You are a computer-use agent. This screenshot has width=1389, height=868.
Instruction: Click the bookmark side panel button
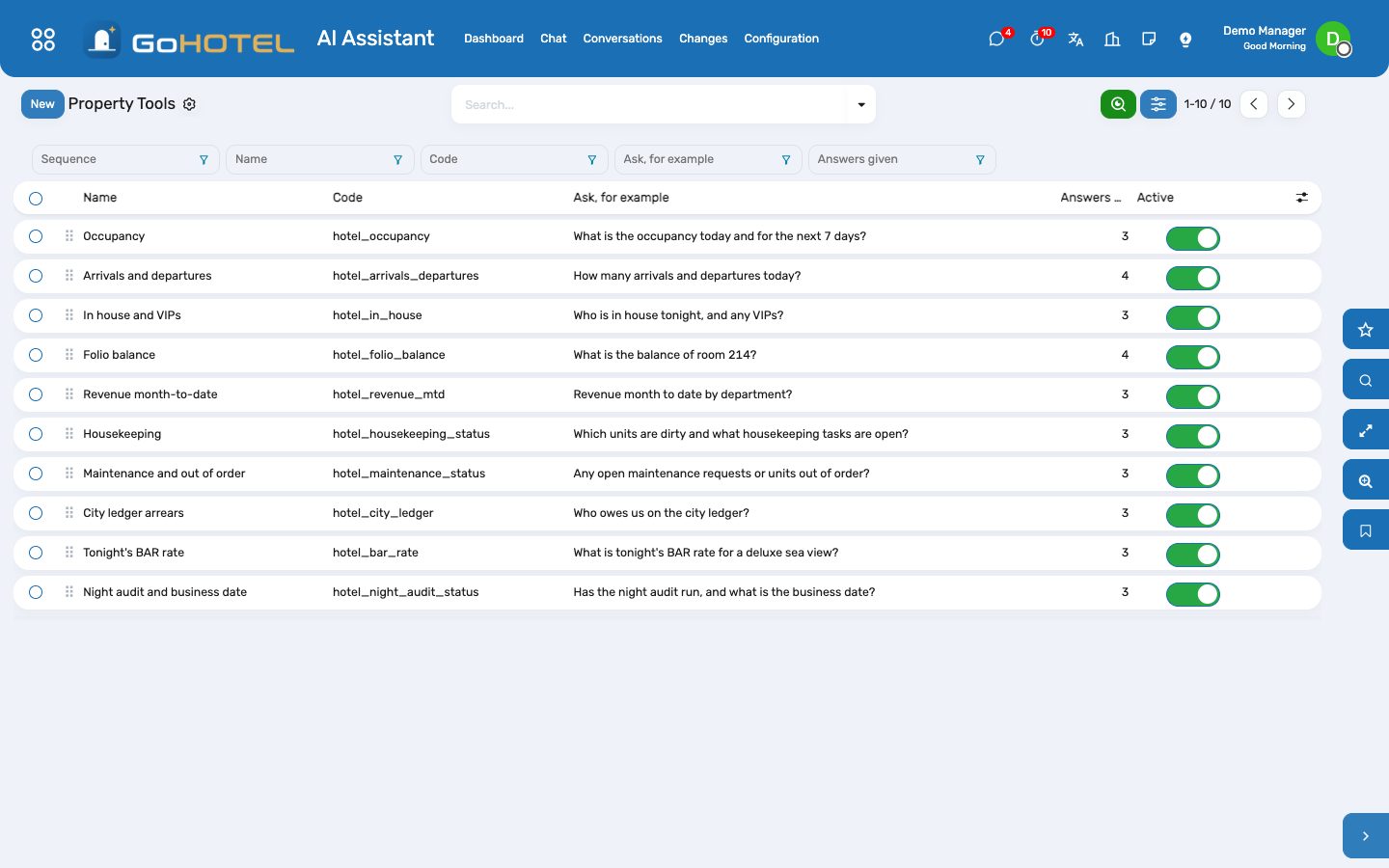click(1366, 530)
